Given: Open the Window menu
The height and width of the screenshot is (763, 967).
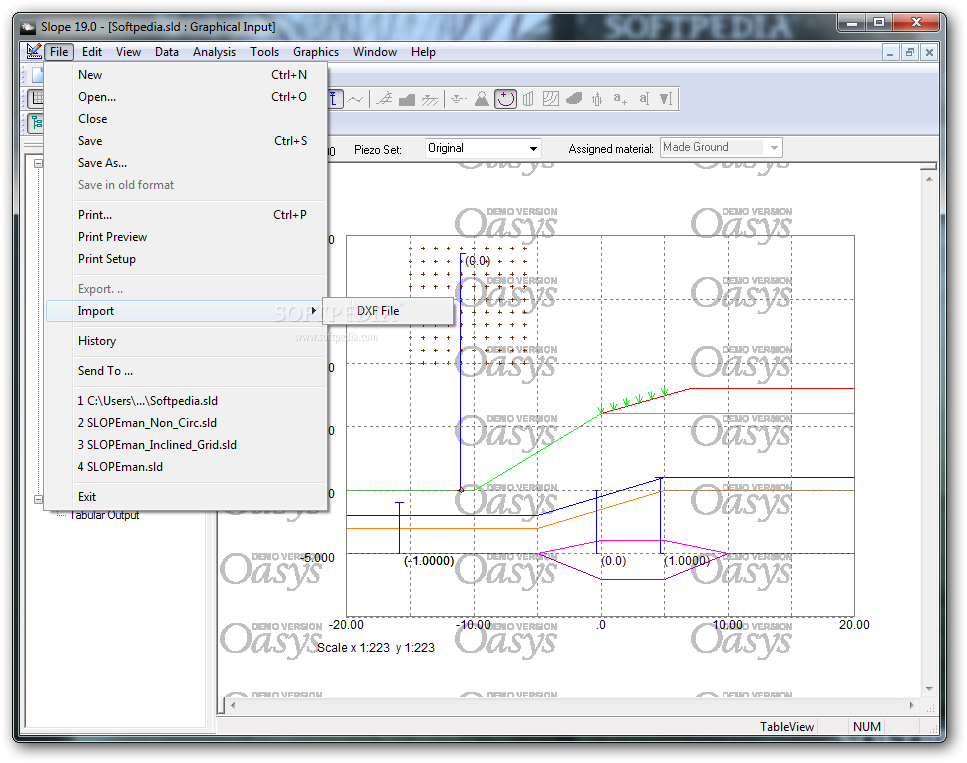Looking at the screenshot, I should [375, 52].
